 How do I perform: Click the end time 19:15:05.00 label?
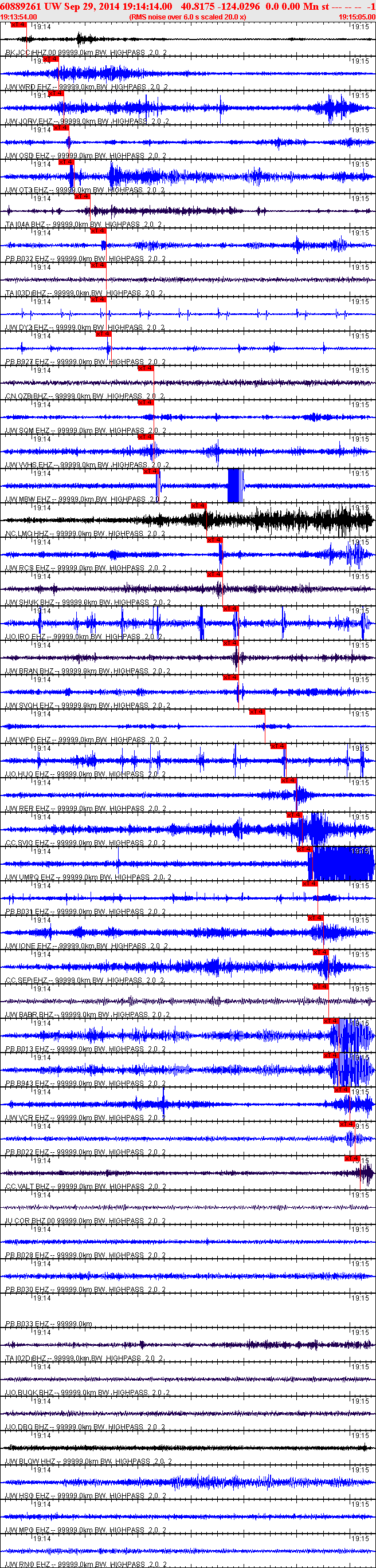pos(357,17)
